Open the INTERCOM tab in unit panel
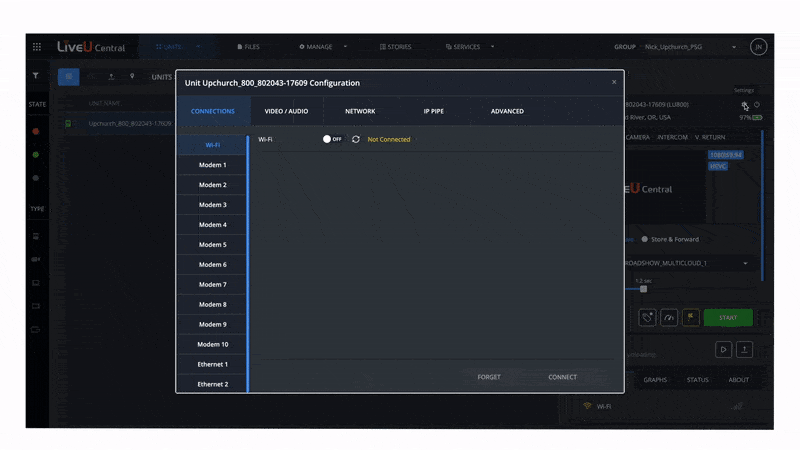The height and width of the screenshot is (450, 800). (x=672, y=137)
